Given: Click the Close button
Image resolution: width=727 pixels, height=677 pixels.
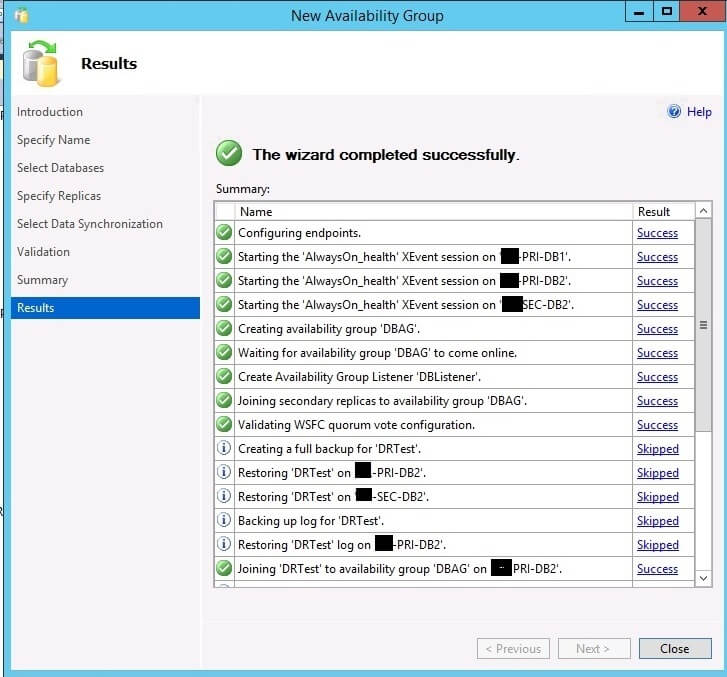Looking at the screenshot, I should coord(675,648).
